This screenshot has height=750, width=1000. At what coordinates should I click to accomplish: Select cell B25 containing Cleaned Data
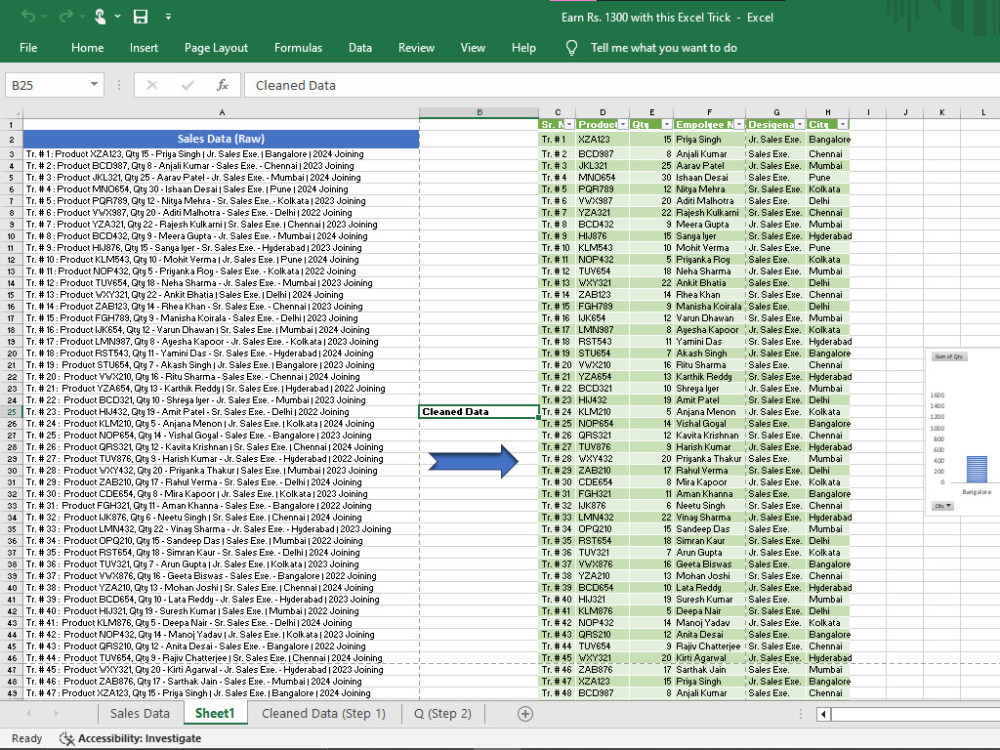pos(479,412)
